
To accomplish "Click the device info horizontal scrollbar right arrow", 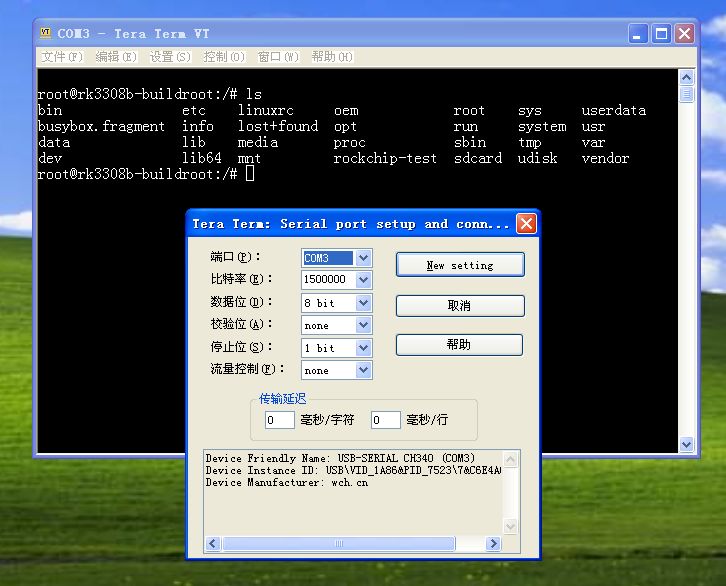I will pos(493,544).
